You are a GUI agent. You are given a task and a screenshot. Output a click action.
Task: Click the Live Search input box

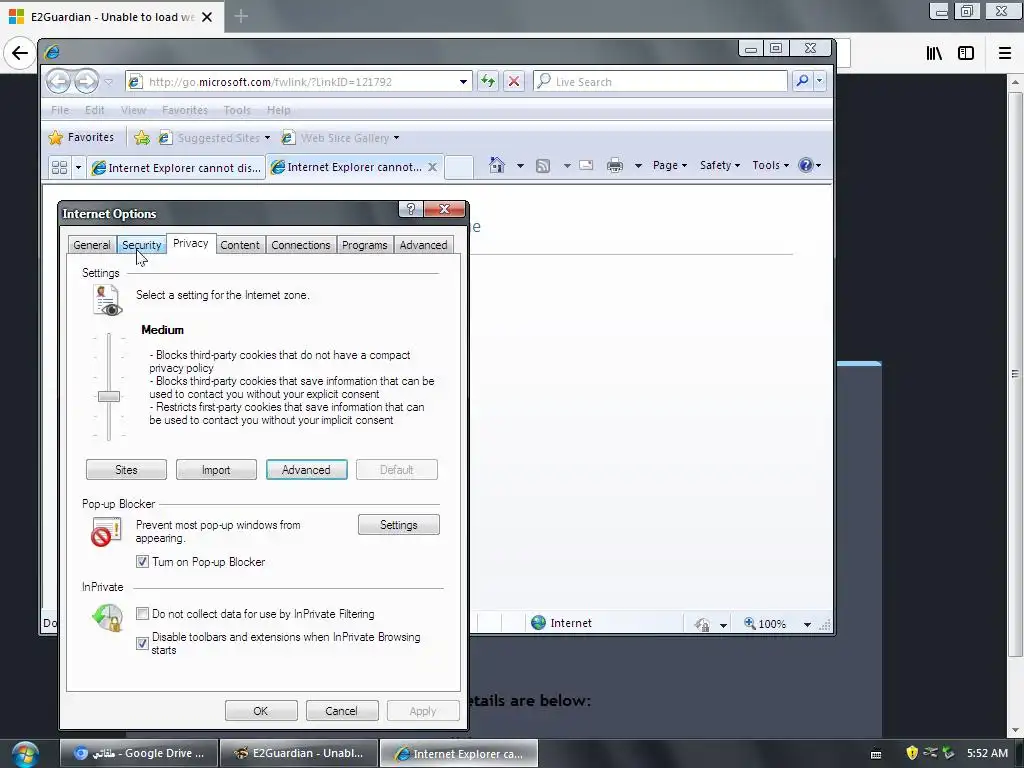tap(660, 82)
